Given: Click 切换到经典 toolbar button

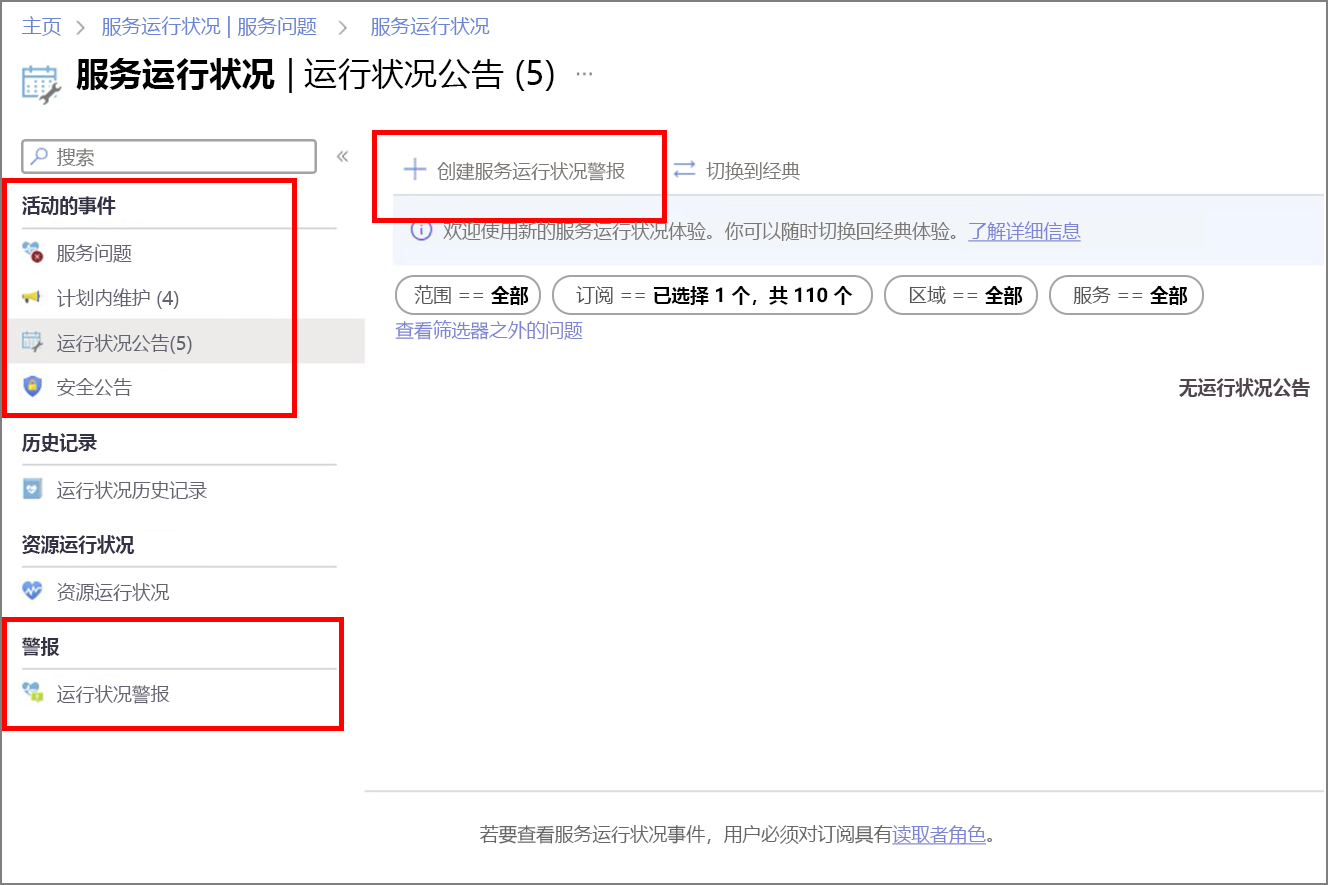Looking at the screenshot, I should tap(737, 170).
